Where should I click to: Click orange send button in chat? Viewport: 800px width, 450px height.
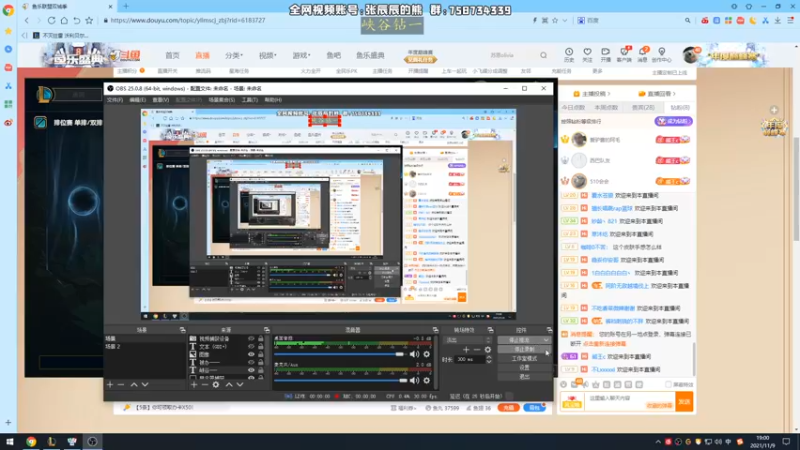click(684, 402)
